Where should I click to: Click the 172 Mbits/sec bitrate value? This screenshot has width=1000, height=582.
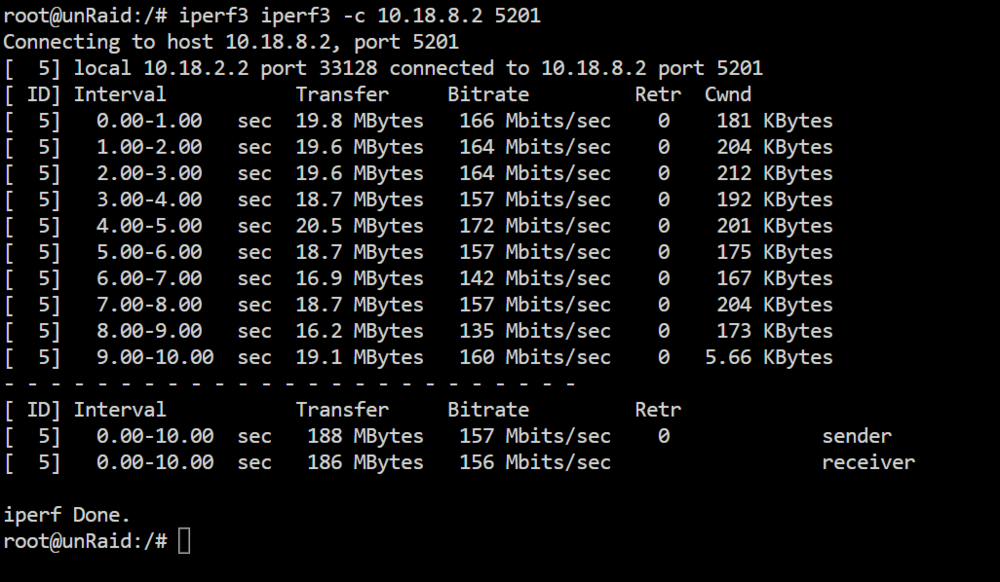click(535, 226)
